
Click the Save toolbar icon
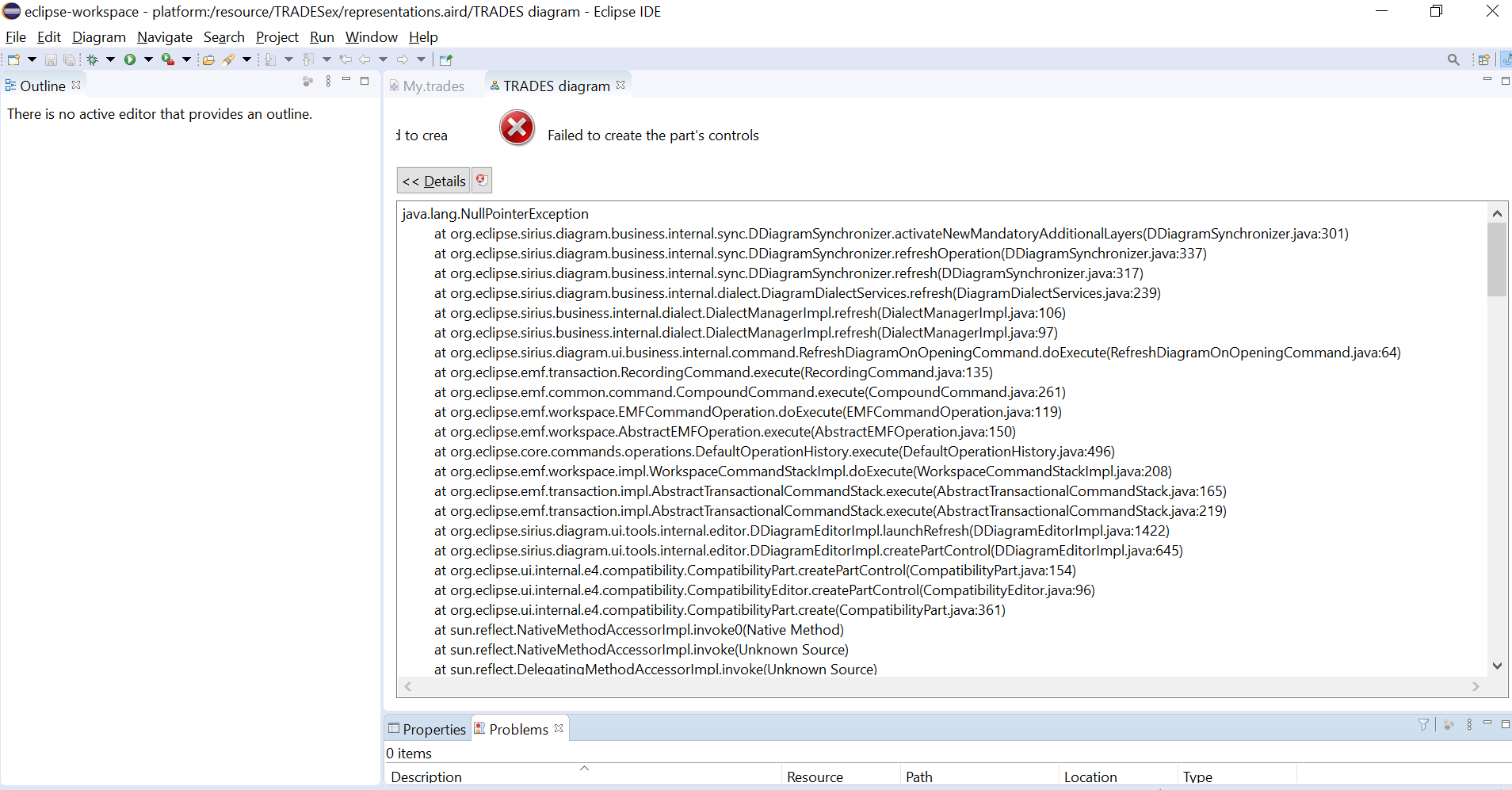pyautogui.click(x=51, y=59)
